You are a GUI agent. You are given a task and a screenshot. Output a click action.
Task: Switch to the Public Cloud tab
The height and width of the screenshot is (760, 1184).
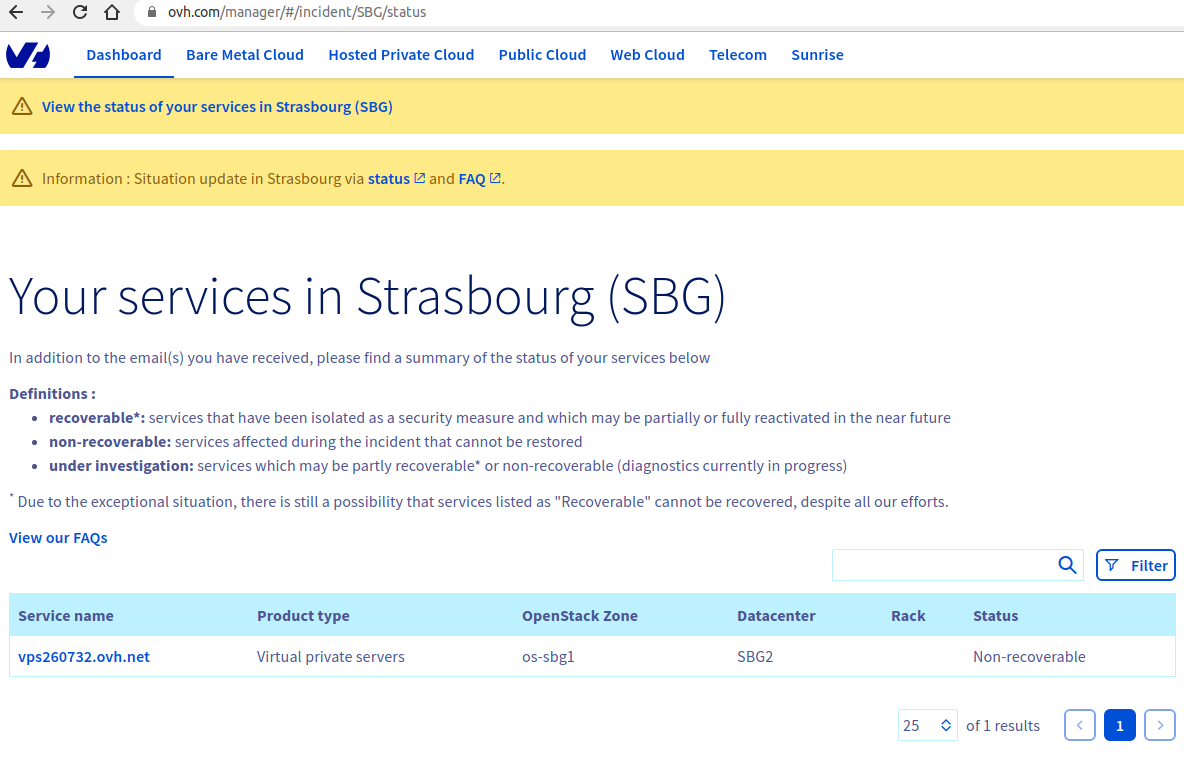(x=542, y=55)
